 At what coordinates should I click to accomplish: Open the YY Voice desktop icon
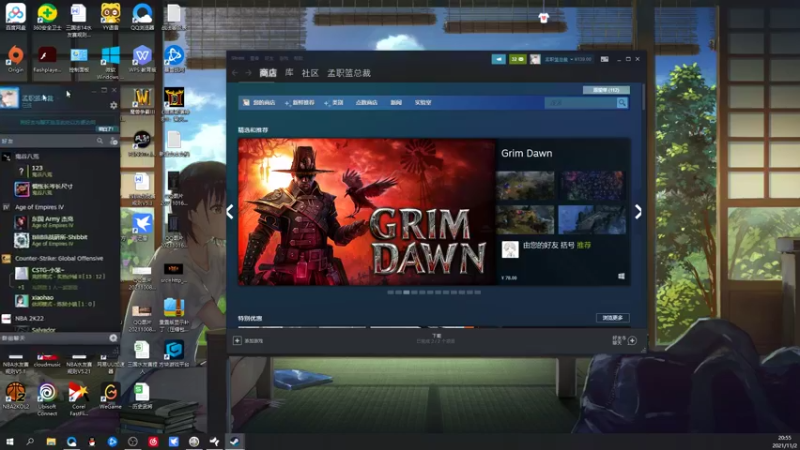click(110, 15)
